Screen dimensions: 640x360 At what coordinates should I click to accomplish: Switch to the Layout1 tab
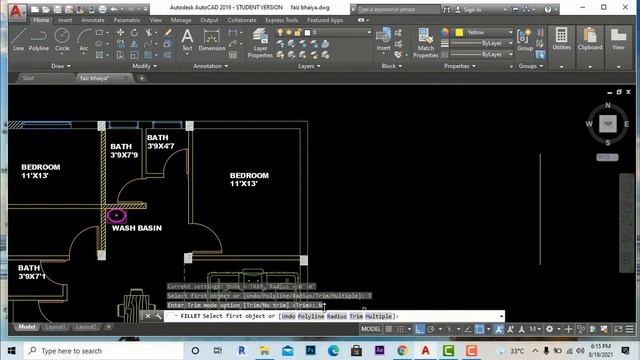55,327
